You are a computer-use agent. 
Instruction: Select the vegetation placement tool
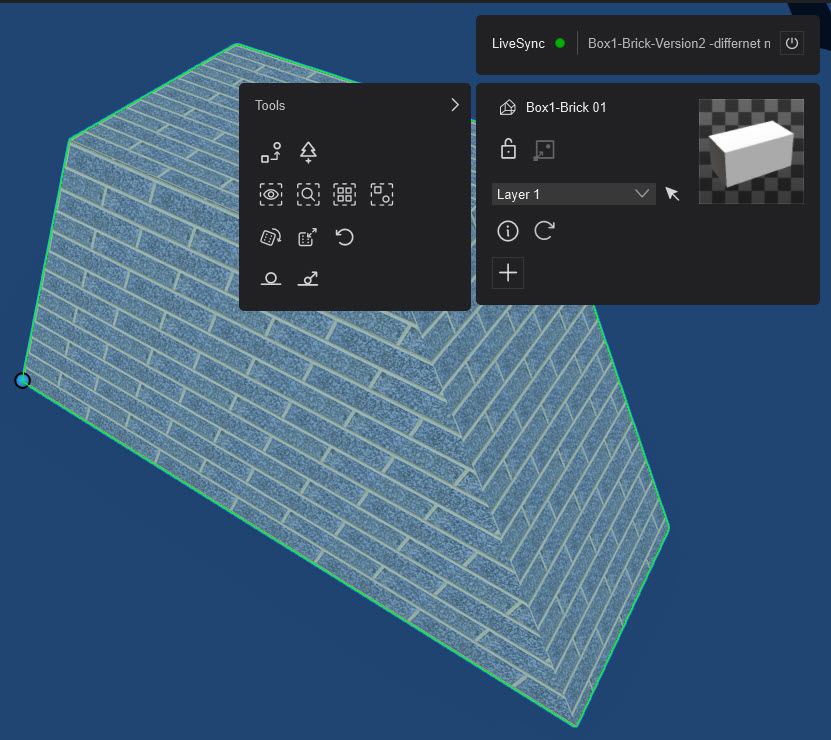[x=308, y=152]
